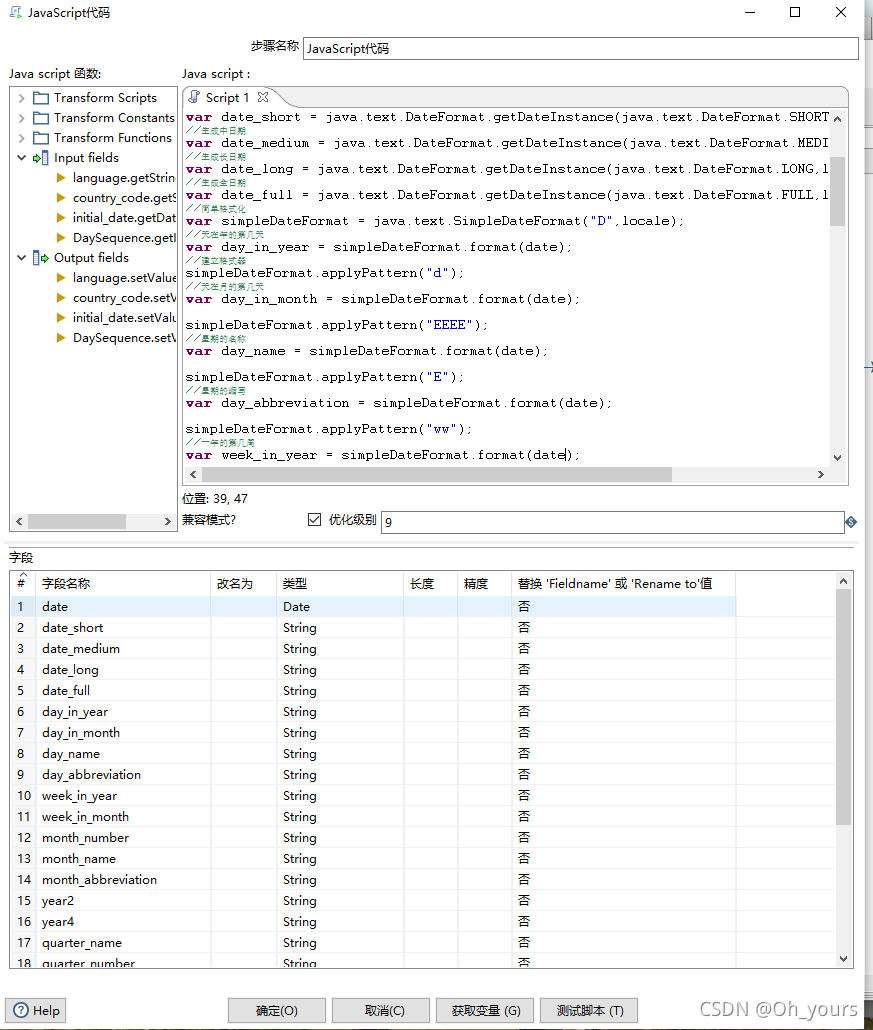Image resolution: width=873 pixels, height=1030 pixels.
Task: Expand the Transform Constants folder
Action: pyautogui.click(x=21, y=118)
